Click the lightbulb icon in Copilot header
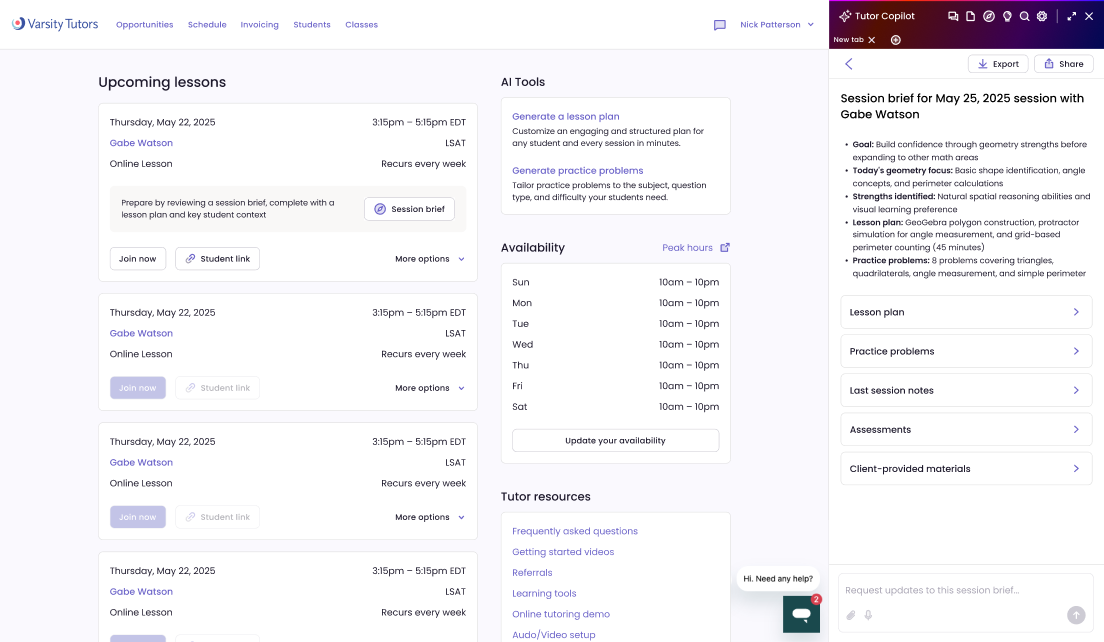This screenshot has width=1104, height=642. 1007,16
